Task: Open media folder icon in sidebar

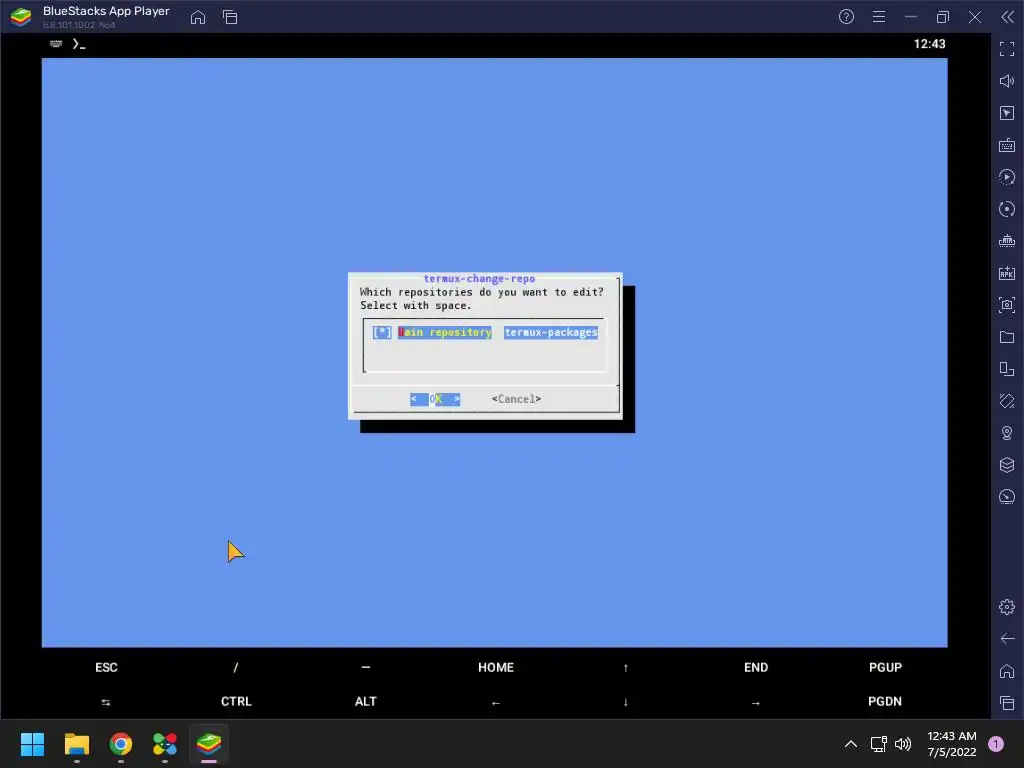Action: (1007, 337)
